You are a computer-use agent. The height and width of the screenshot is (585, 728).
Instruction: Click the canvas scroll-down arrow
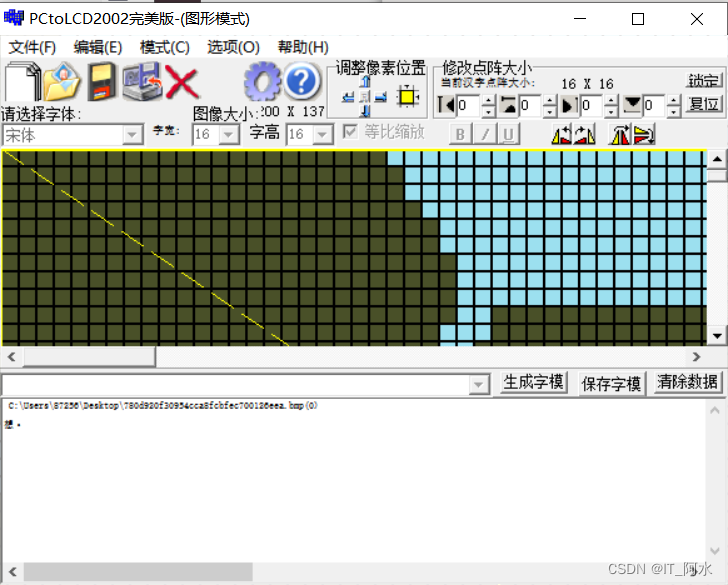pos(717,336)
